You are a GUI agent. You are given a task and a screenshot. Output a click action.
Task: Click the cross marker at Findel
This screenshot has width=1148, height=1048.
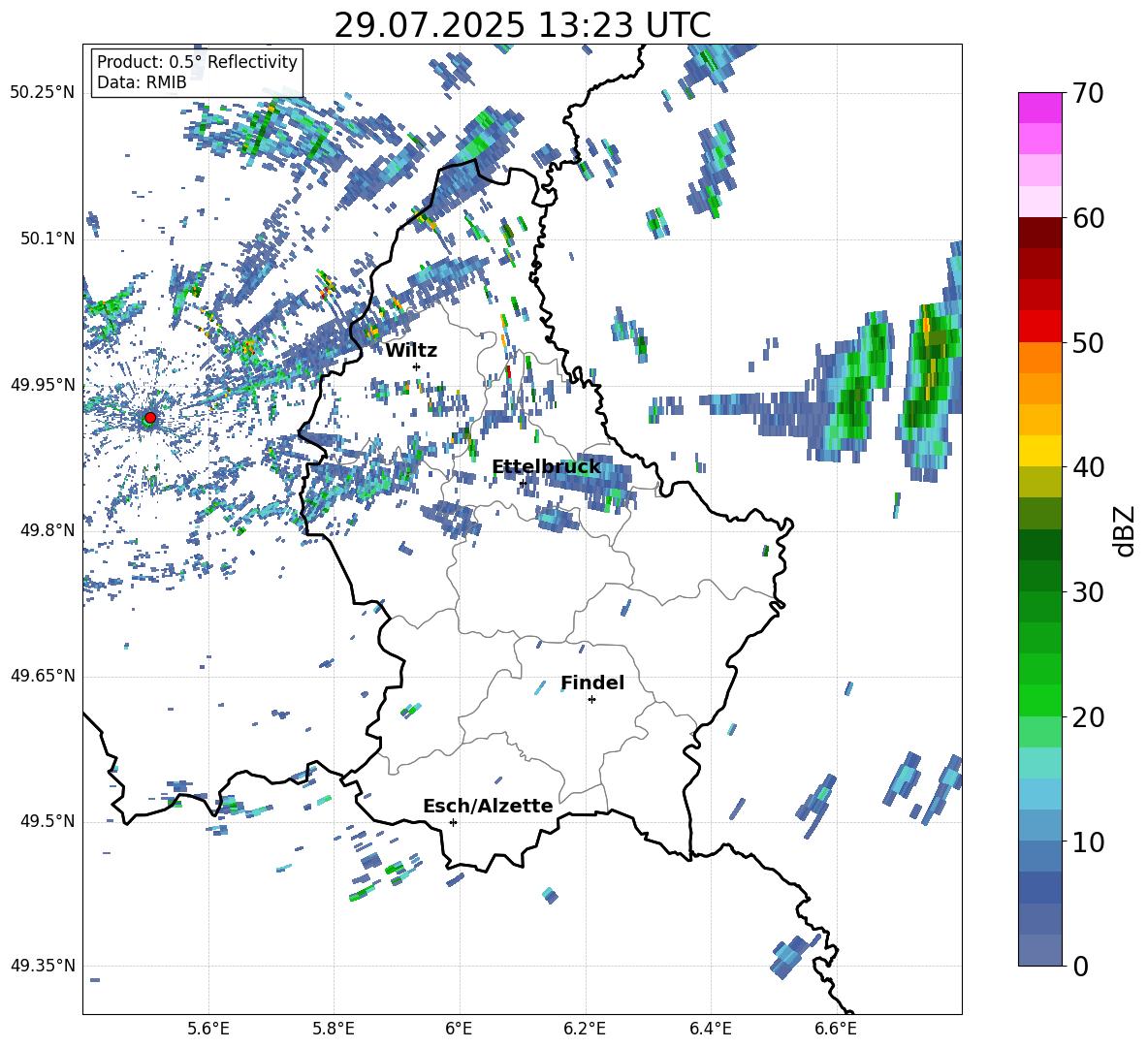click(x=591, y=700)
